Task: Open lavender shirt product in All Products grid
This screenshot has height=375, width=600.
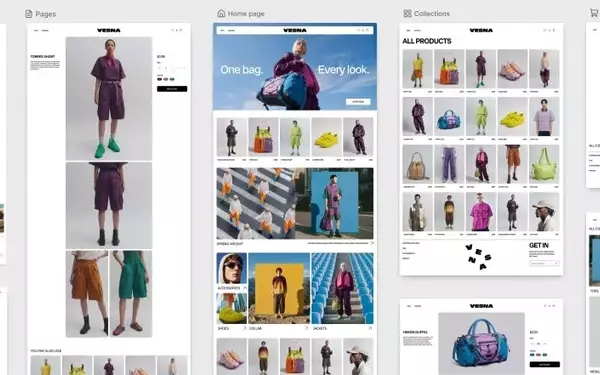Action: click(544, 117)
